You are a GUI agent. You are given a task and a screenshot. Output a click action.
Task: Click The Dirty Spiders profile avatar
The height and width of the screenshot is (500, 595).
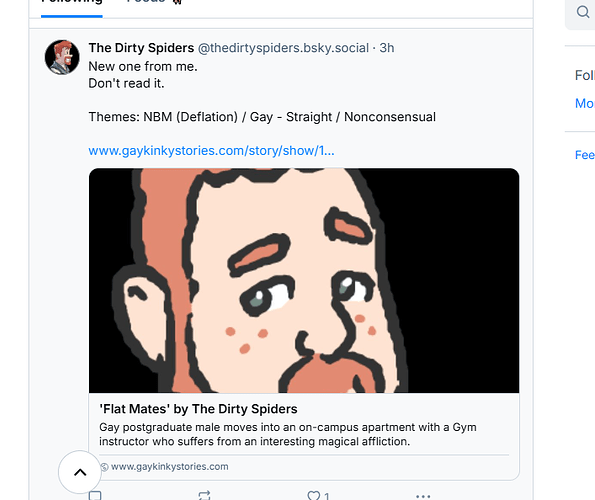point(62,57)
